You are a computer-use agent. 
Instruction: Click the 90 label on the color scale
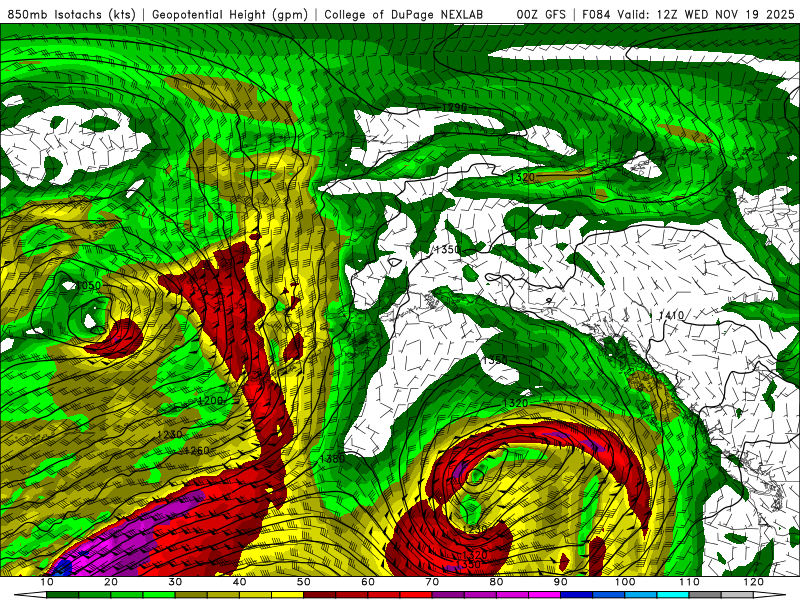[x=561, y=582]
